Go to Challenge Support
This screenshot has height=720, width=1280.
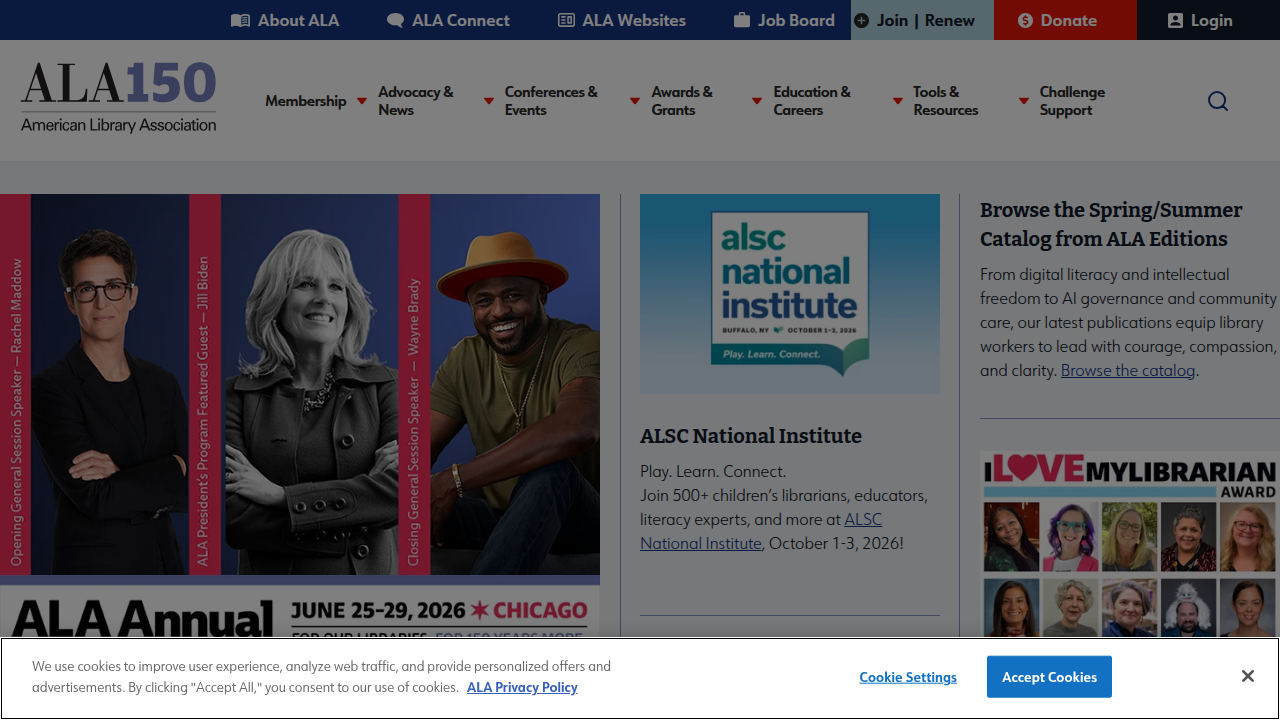[1072, 101]
